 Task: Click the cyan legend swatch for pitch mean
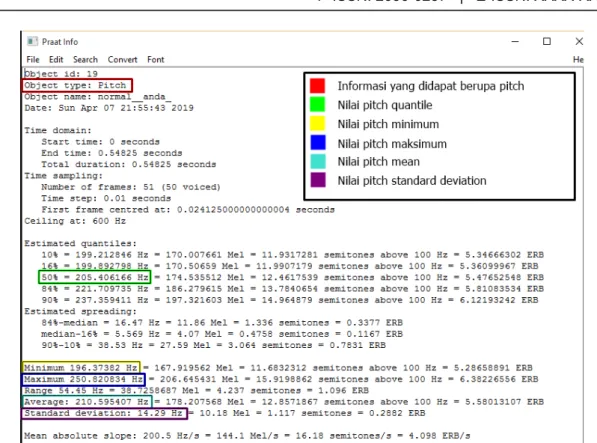(x=318, y=161)
